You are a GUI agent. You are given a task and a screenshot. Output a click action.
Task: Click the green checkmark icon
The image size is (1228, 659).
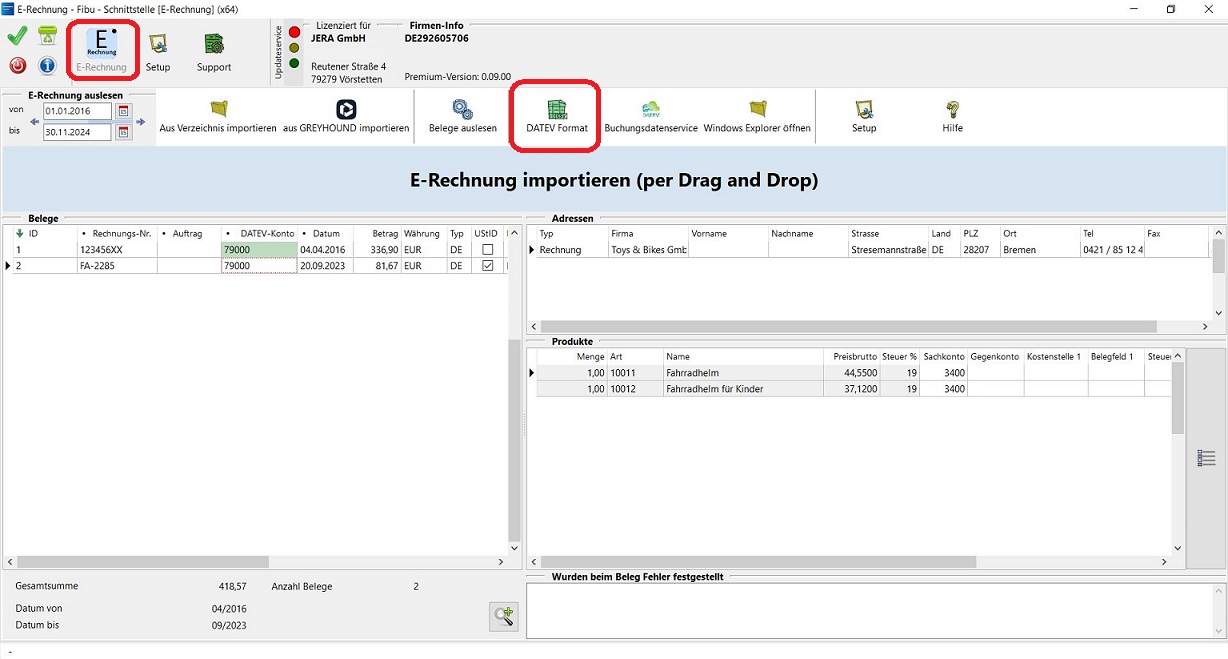click(17, 37)
